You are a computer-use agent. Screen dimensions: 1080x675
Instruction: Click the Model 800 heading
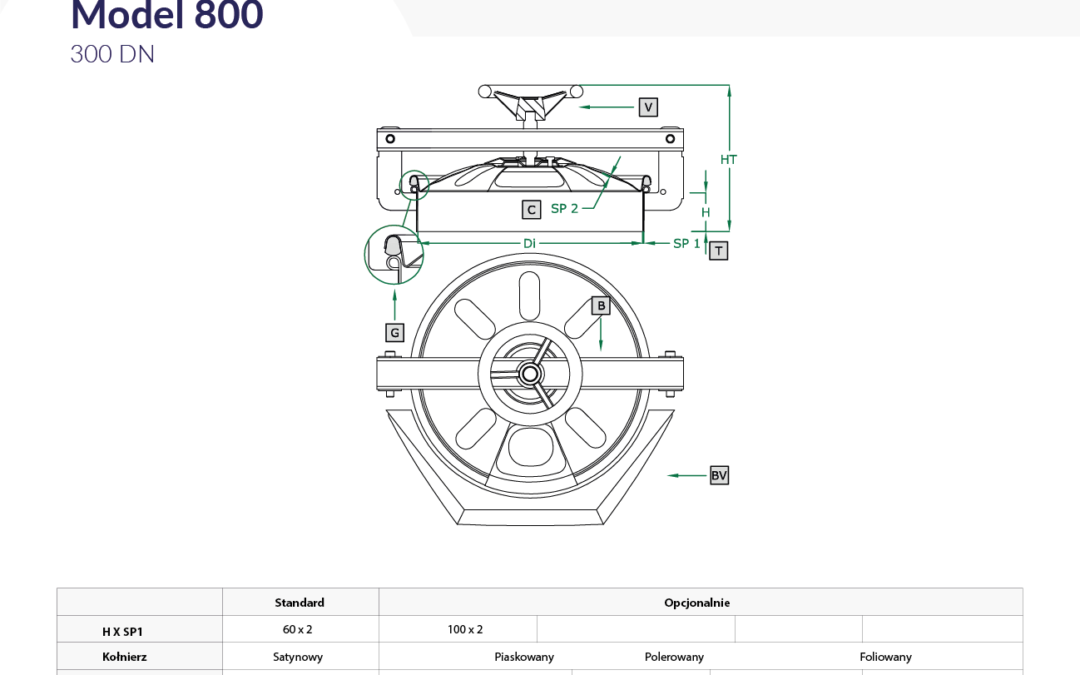pos(167,15)
